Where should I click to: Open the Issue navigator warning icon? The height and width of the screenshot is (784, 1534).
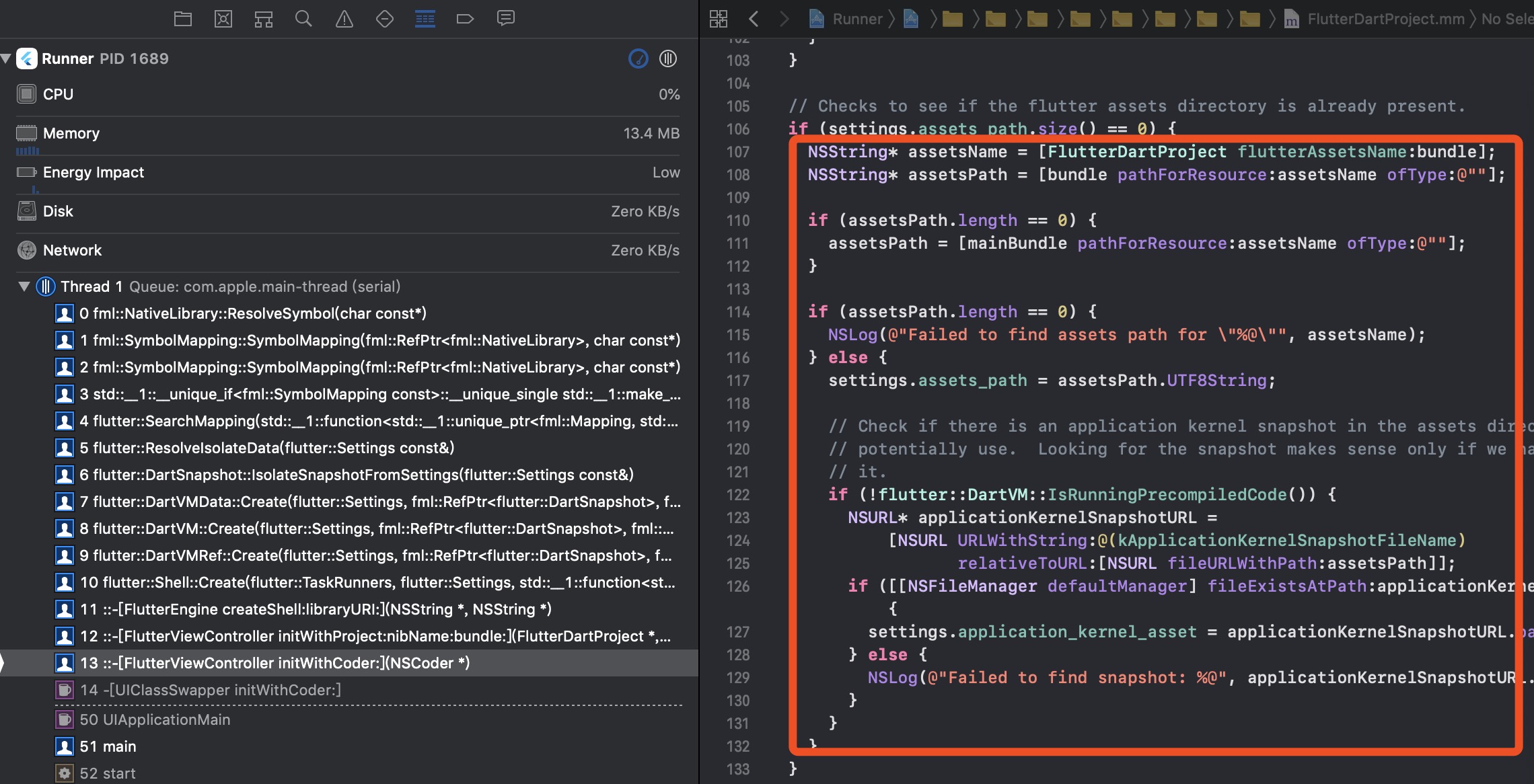coord(344,19)
